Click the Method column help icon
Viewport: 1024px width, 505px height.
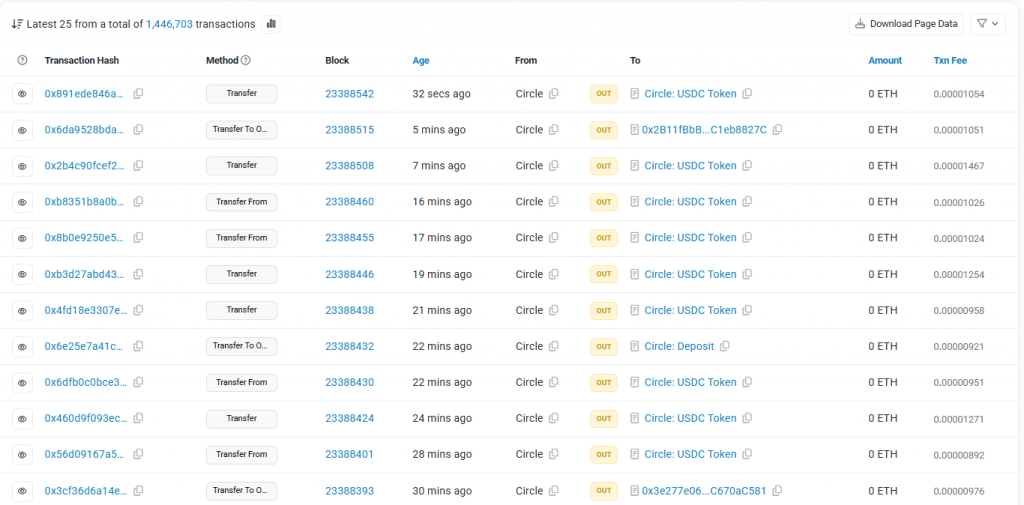point(246,60)
